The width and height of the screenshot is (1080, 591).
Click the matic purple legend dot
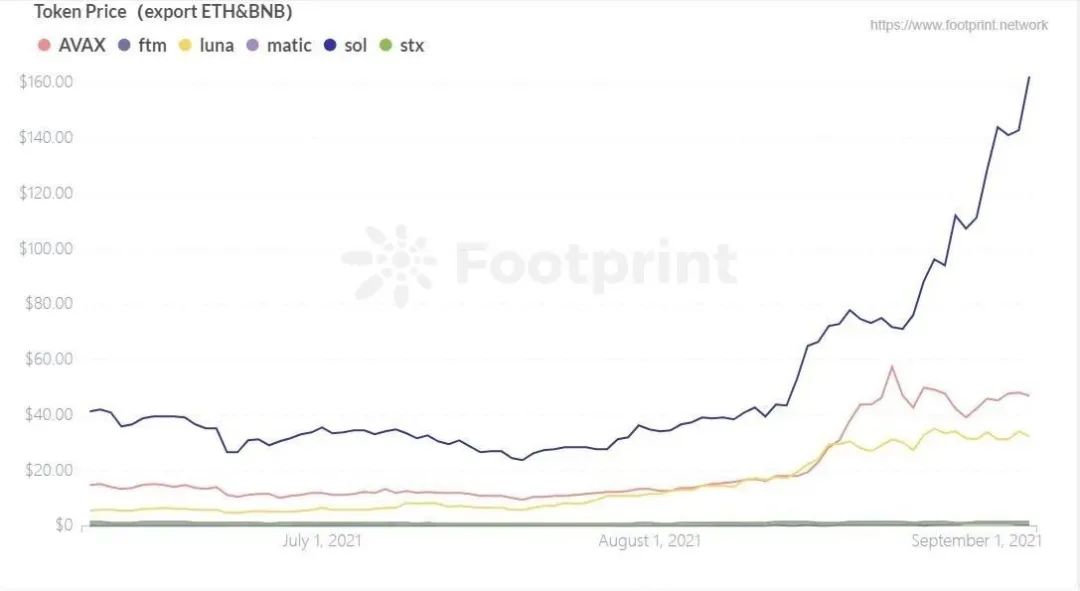(x=253, y=45)
